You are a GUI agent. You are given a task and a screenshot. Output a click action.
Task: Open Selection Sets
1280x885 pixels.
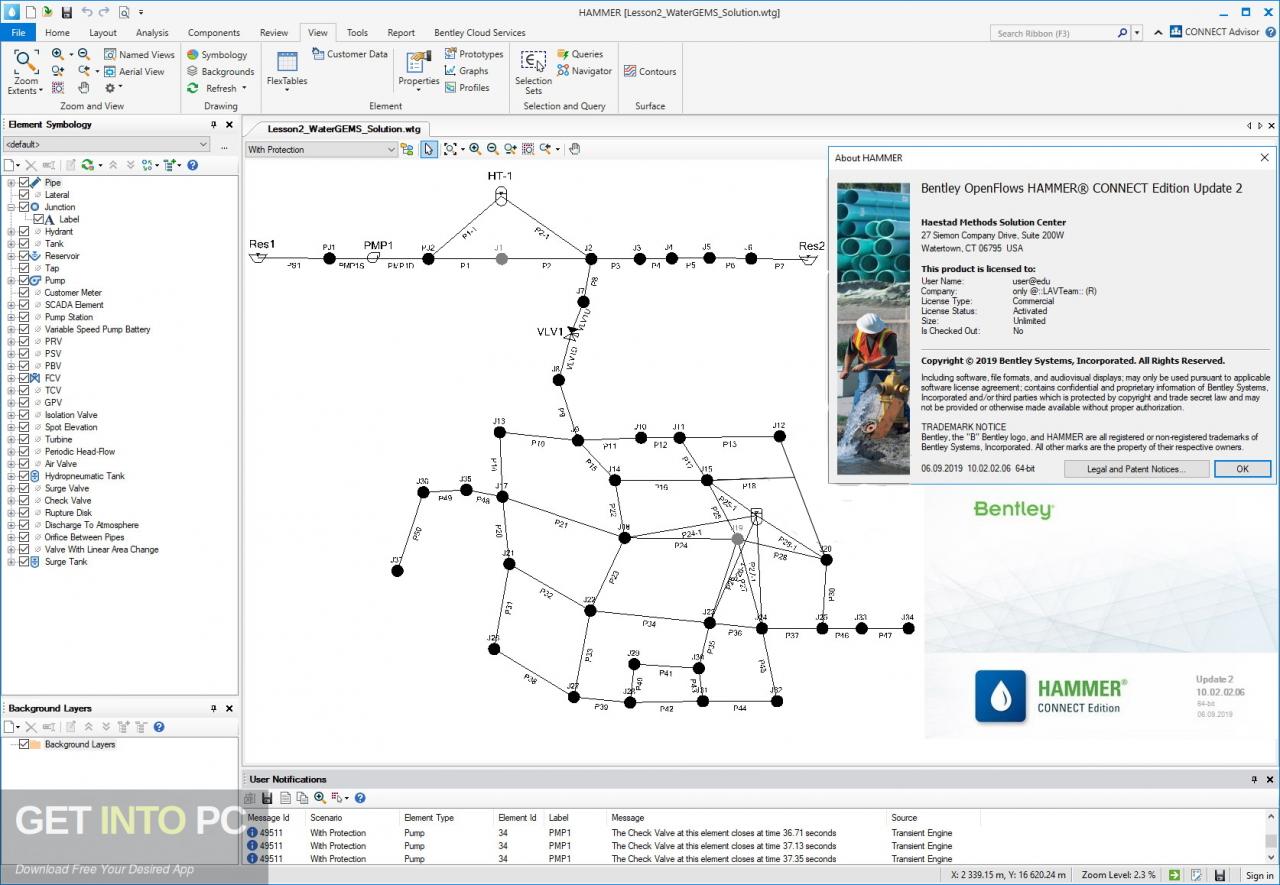[533, 72]
